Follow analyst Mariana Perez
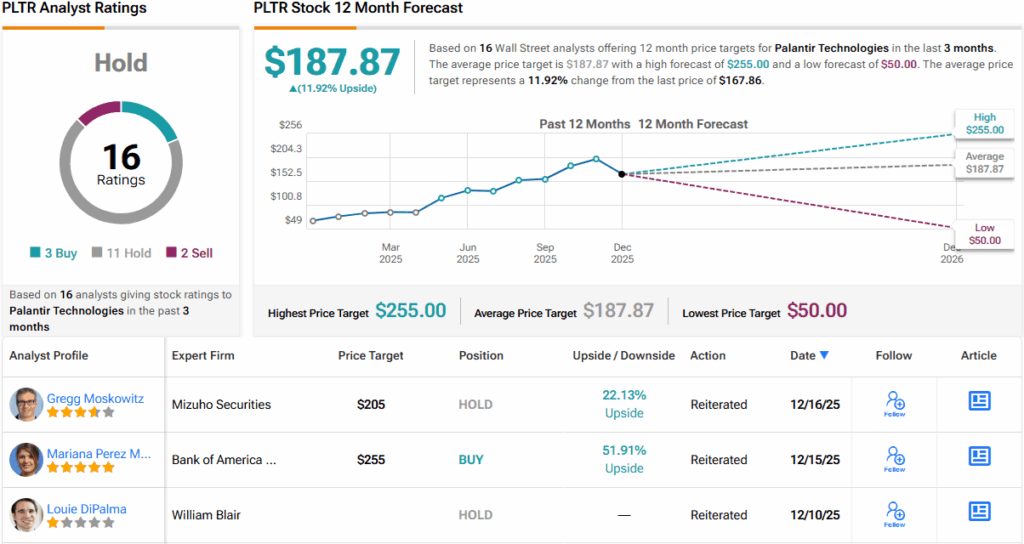 (895, 459)
